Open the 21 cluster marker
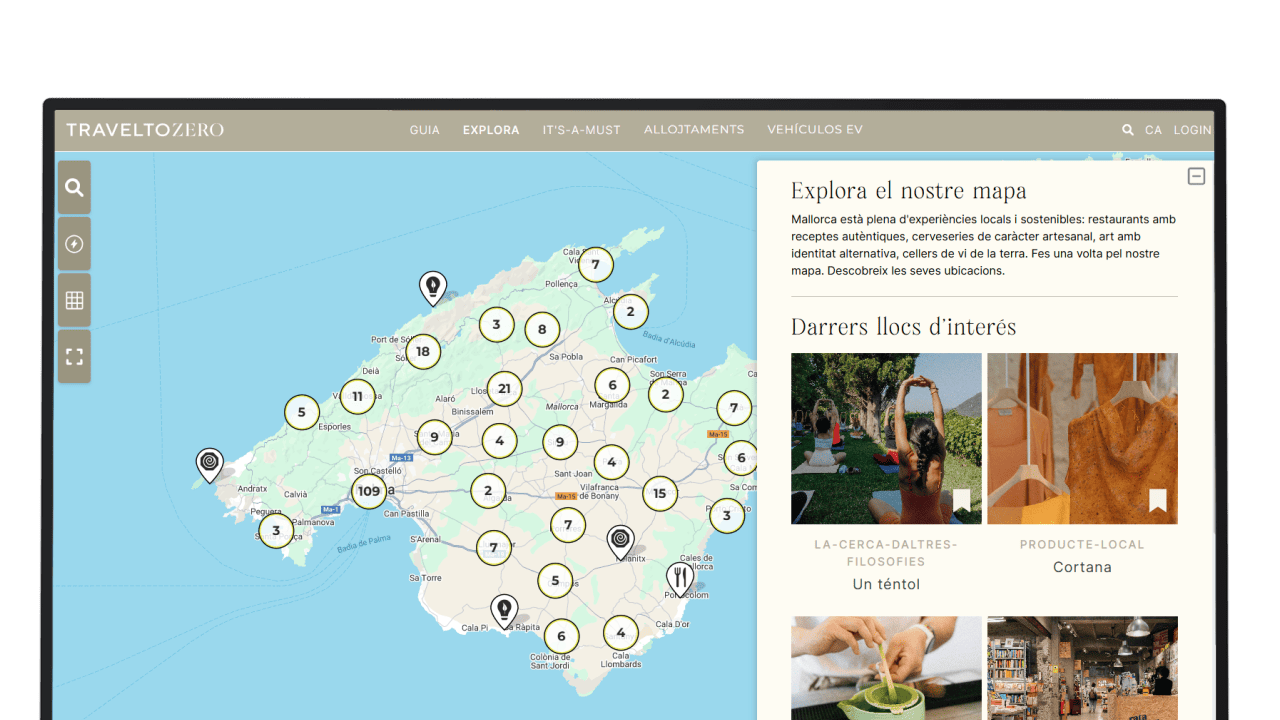1280x720 pixels. pos(504,389)
